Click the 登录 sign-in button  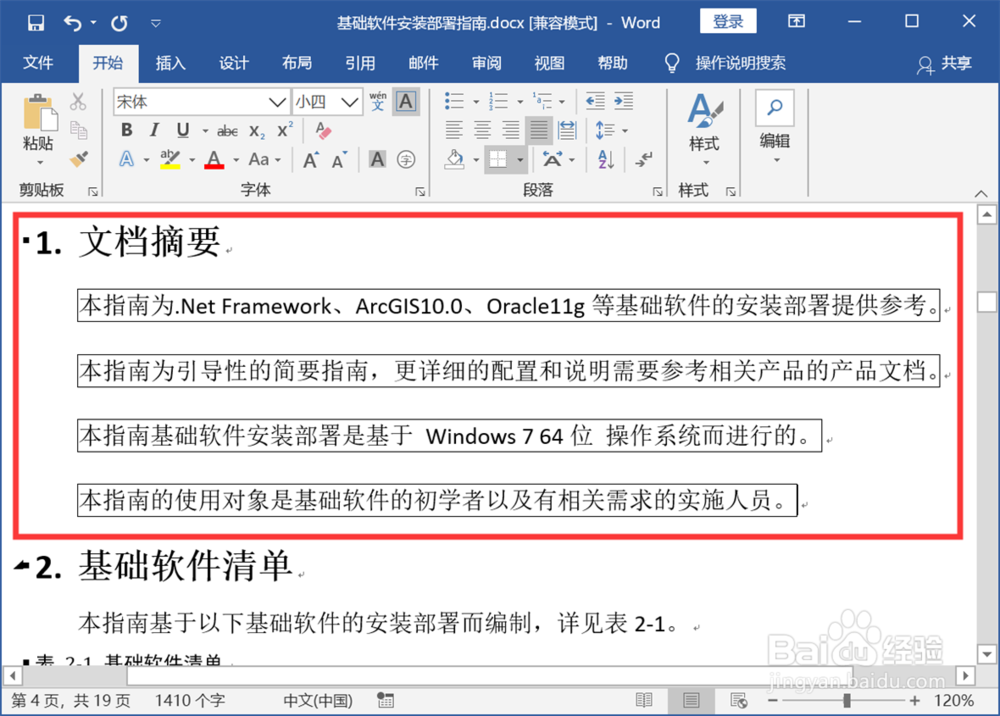point(728,21)
